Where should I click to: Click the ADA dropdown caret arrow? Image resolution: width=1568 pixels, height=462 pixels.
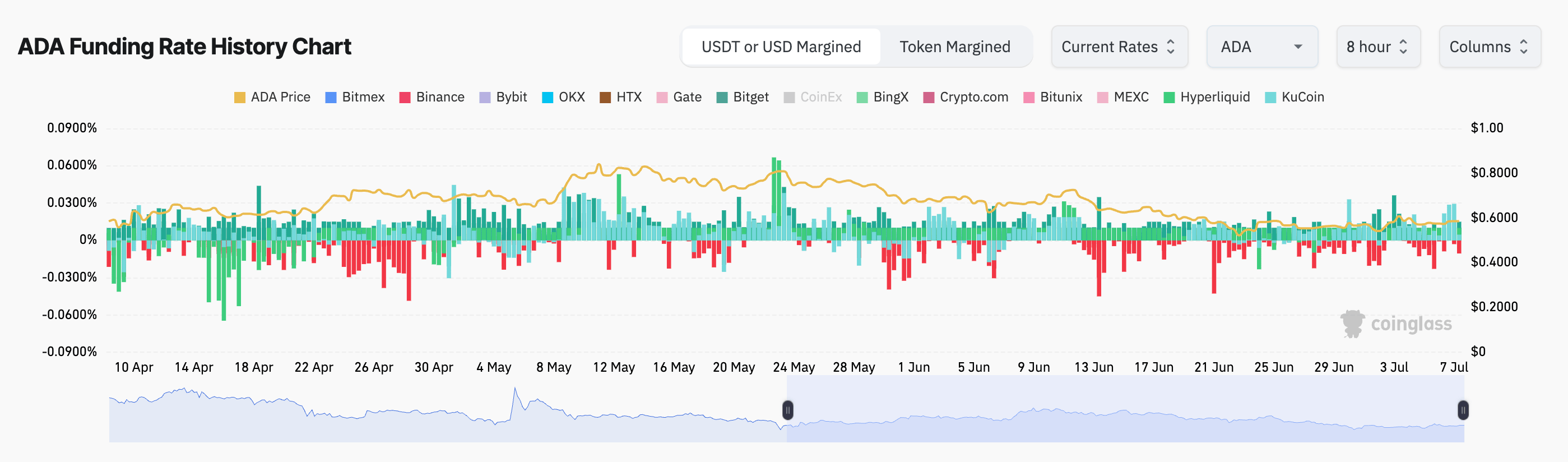1298,47
